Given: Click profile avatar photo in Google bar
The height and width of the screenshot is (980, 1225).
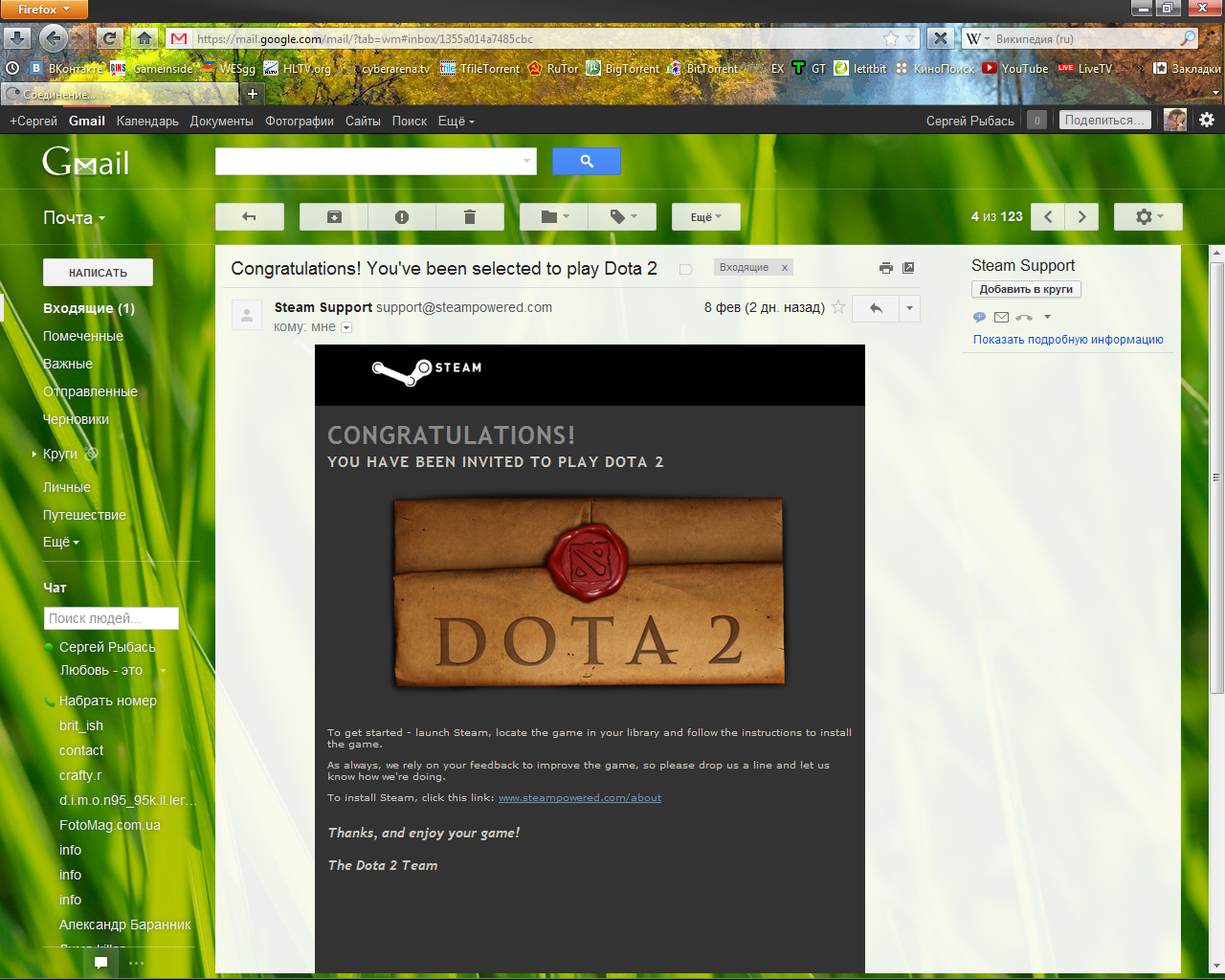Looking at the screenshot, I should (x=1175, y=120).
